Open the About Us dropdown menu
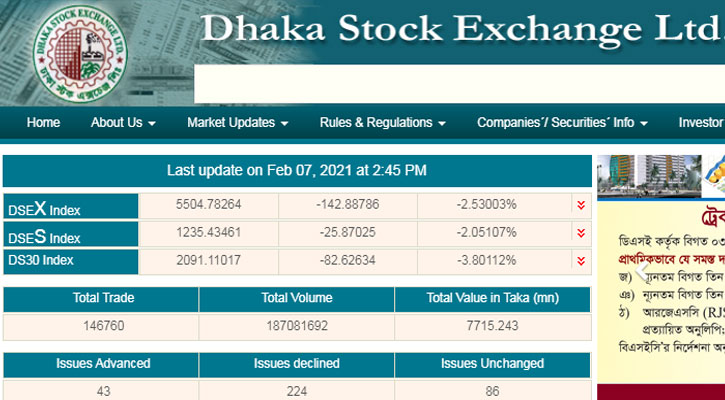The image size is (725, 400). [123, 123]
